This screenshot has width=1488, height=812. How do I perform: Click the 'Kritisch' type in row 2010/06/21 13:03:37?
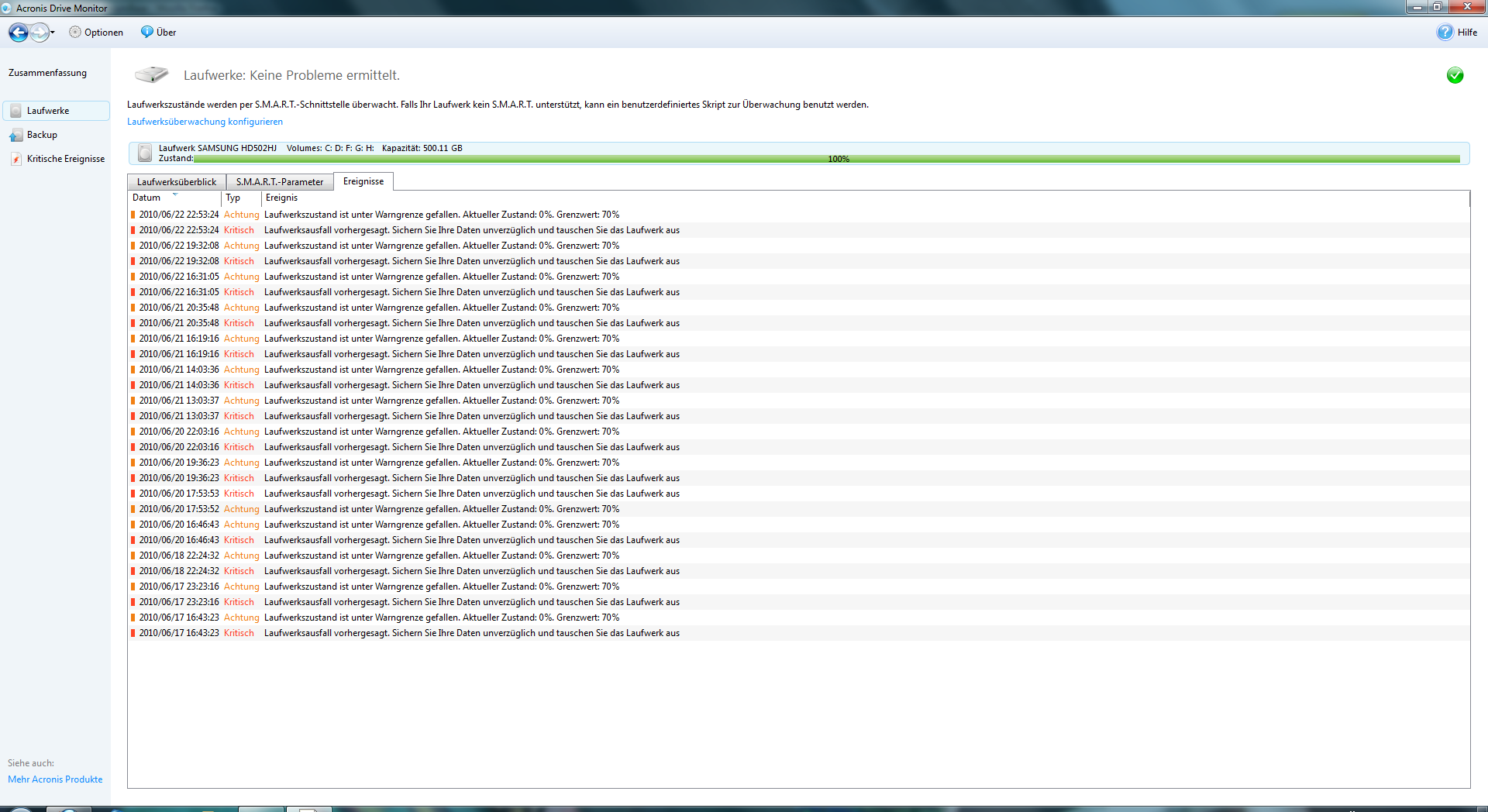(239, 416)
